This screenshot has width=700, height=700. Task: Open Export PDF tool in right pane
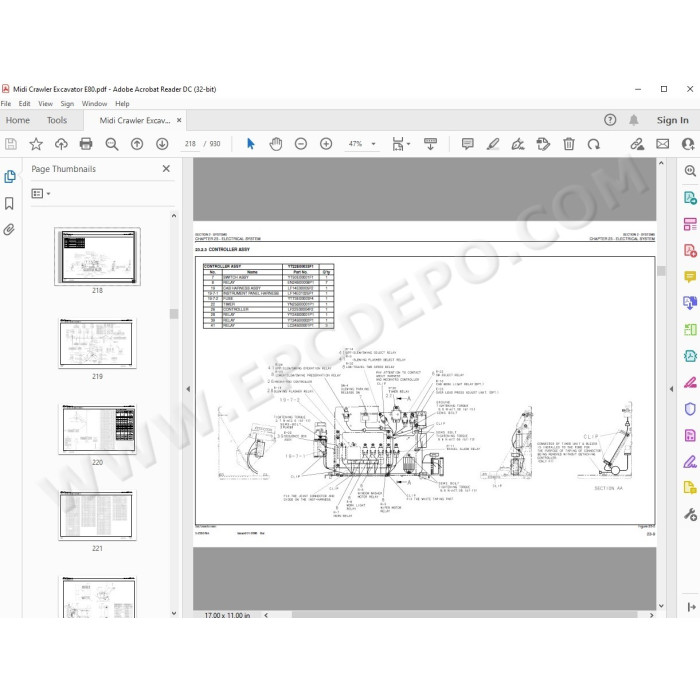[690, 197]
